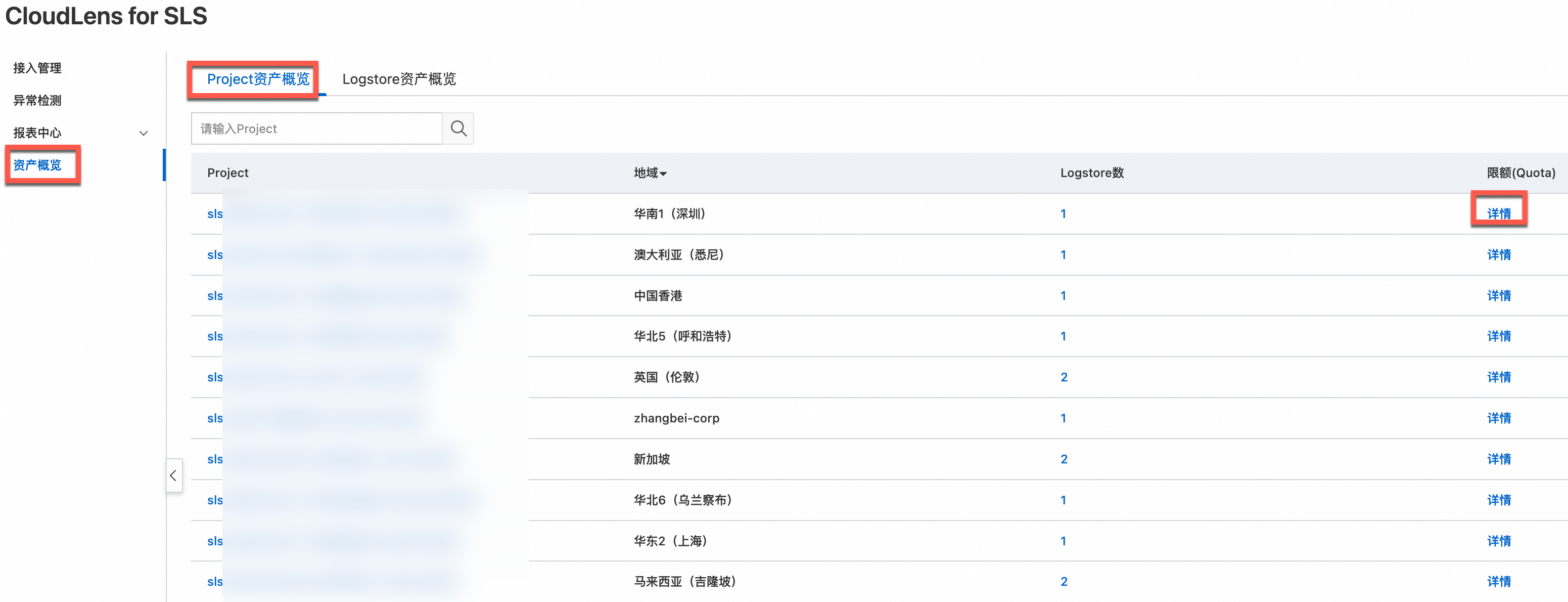Open the sls project in 华南1（深圳）row
Viewport: 1568px width, 602px height.
pos(215,214)
